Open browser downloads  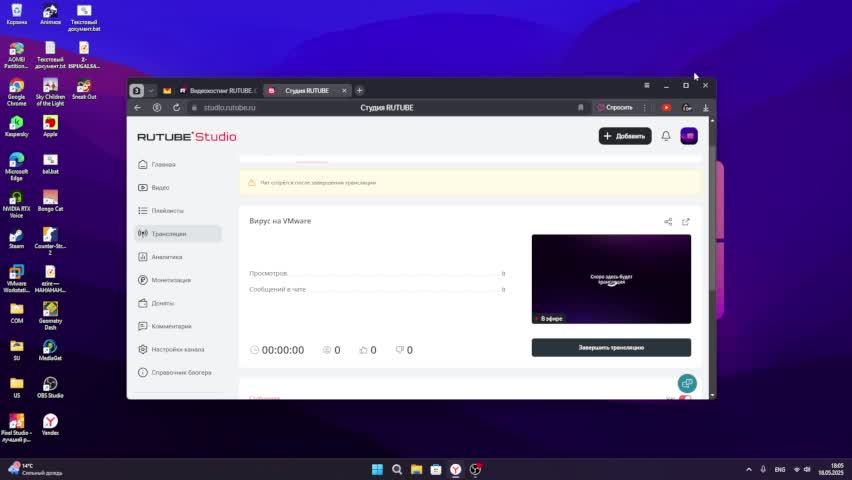click(x=705, y=108)
